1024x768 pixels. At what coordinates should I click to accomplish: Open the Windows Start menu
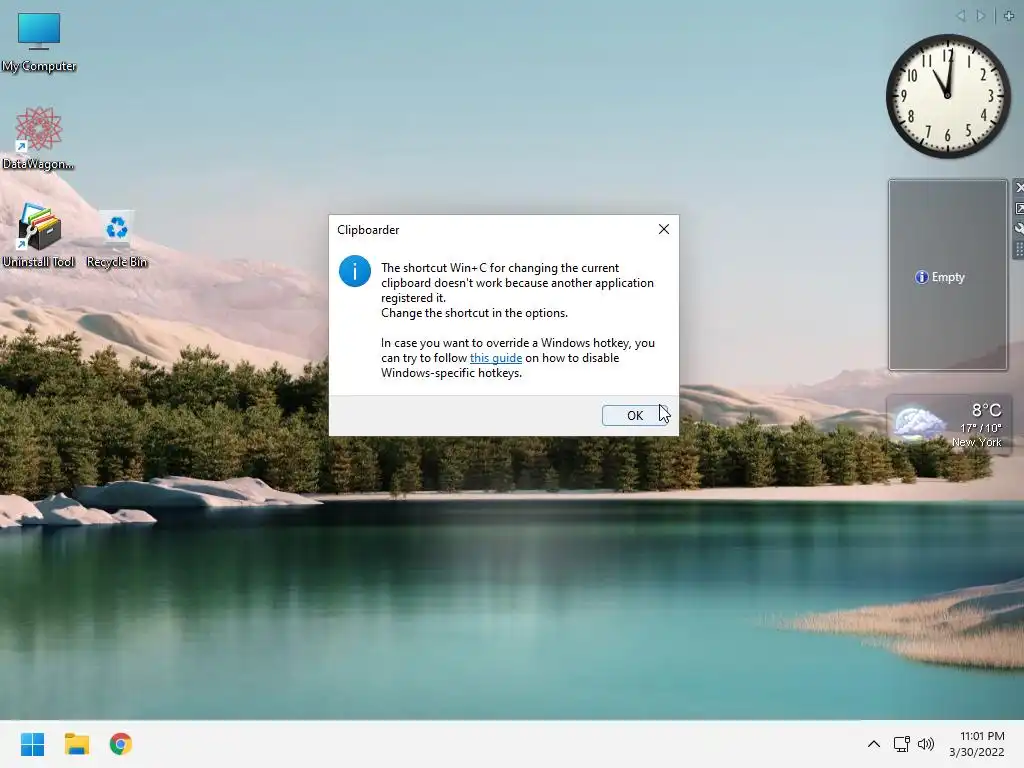[x=33, y=744]
